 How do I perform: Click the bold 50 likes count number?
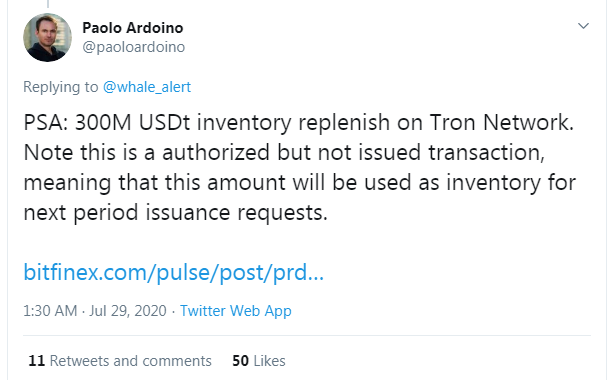click(240, 361)
